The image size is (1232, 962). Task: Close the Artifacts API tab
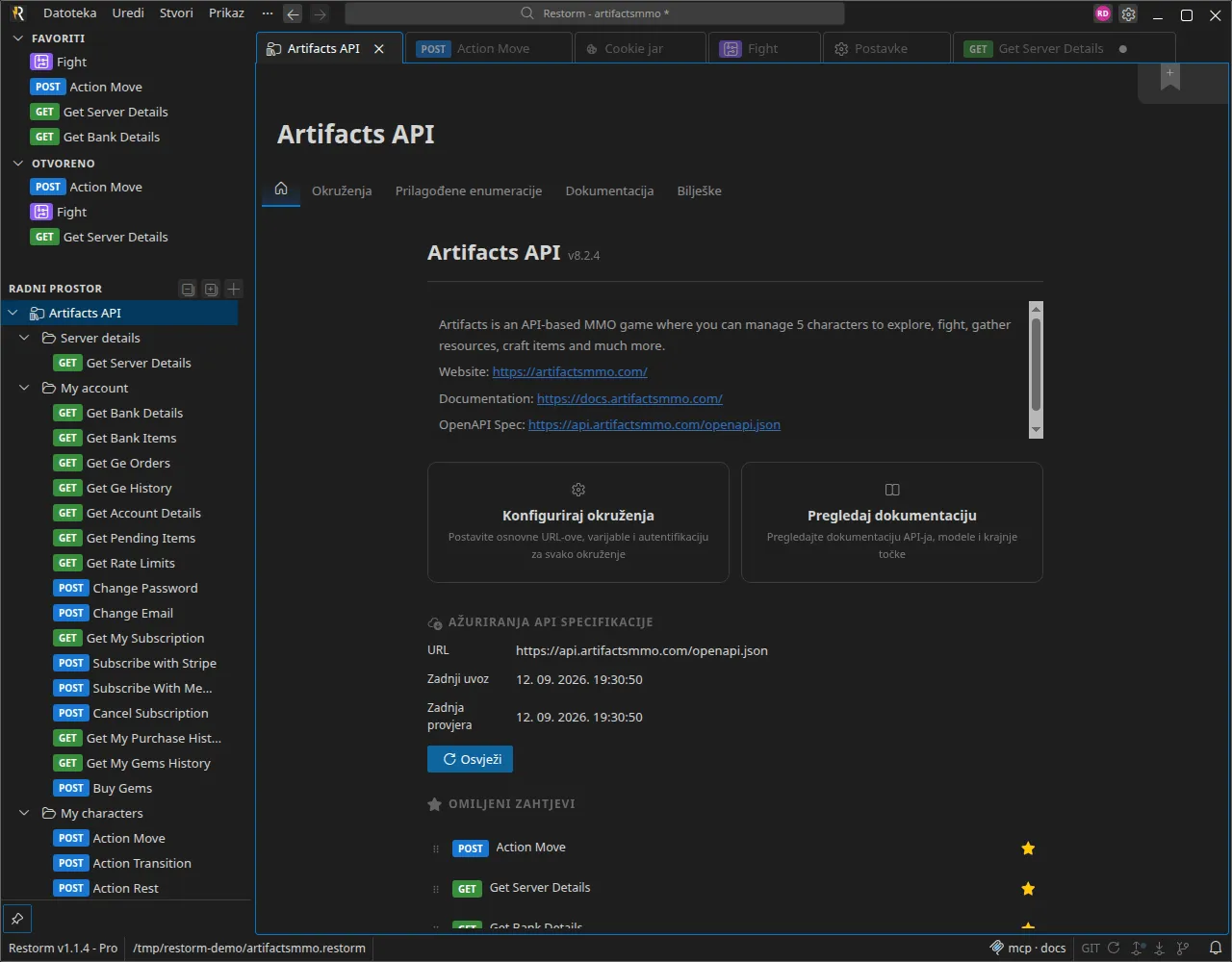click(x=379, y=49)
